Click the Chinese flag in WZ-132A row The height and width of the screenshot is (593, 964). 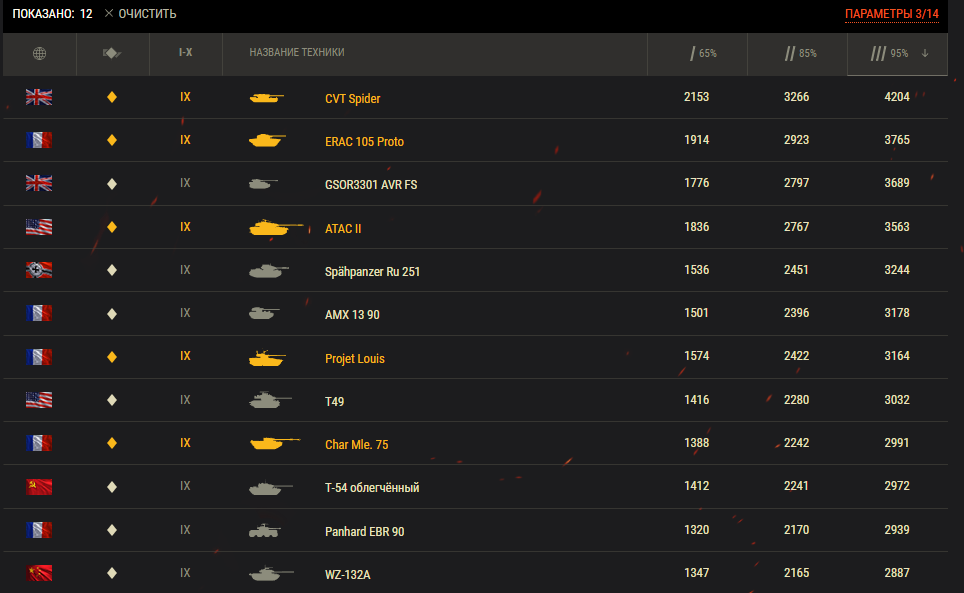[39, 573]
